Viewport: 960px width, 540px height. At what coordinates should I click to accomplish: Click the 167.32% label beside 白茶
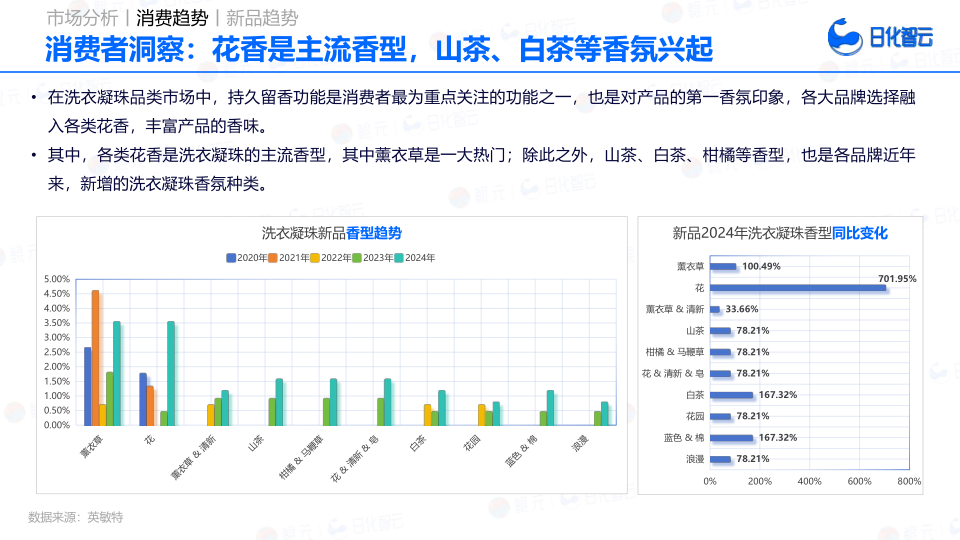(x=778, y=395)
